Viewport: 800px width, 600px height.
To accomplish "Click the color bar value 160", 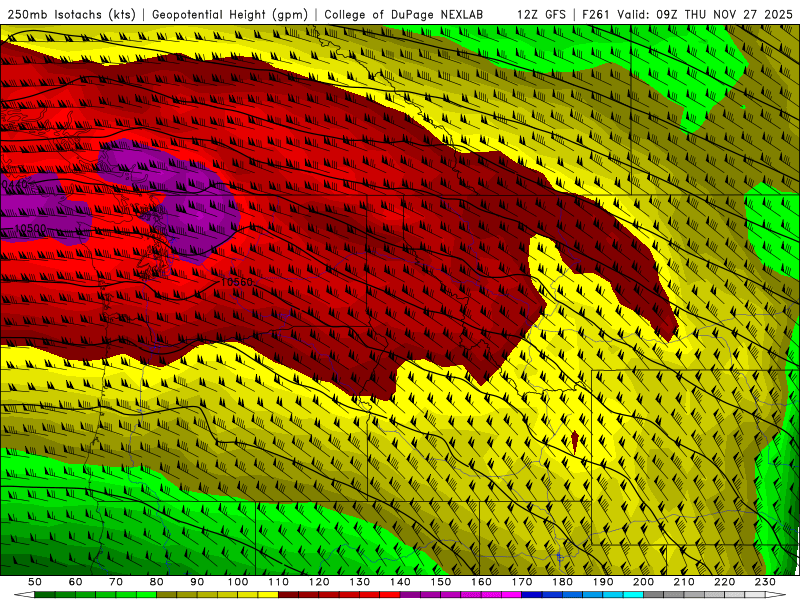I will coord(481,582).
